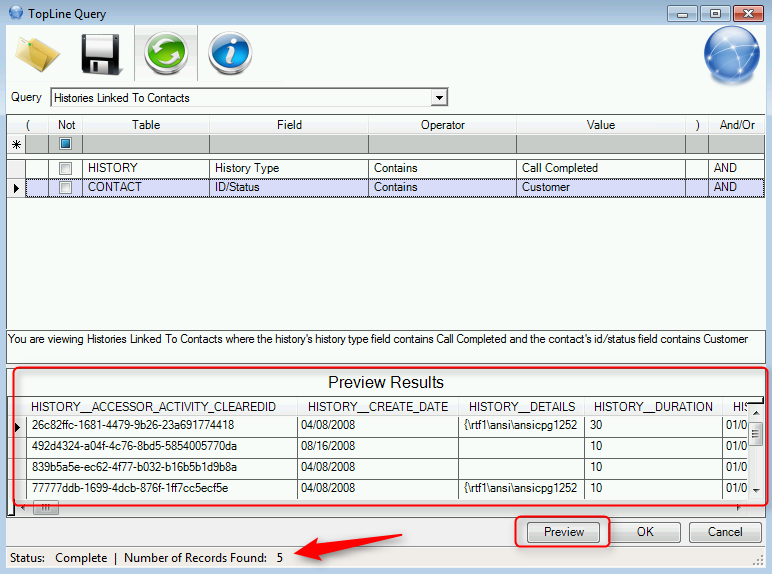Select Contains operator in HISTORY row
The height and width of the screenshot is (574, 772).
(442, 168)
